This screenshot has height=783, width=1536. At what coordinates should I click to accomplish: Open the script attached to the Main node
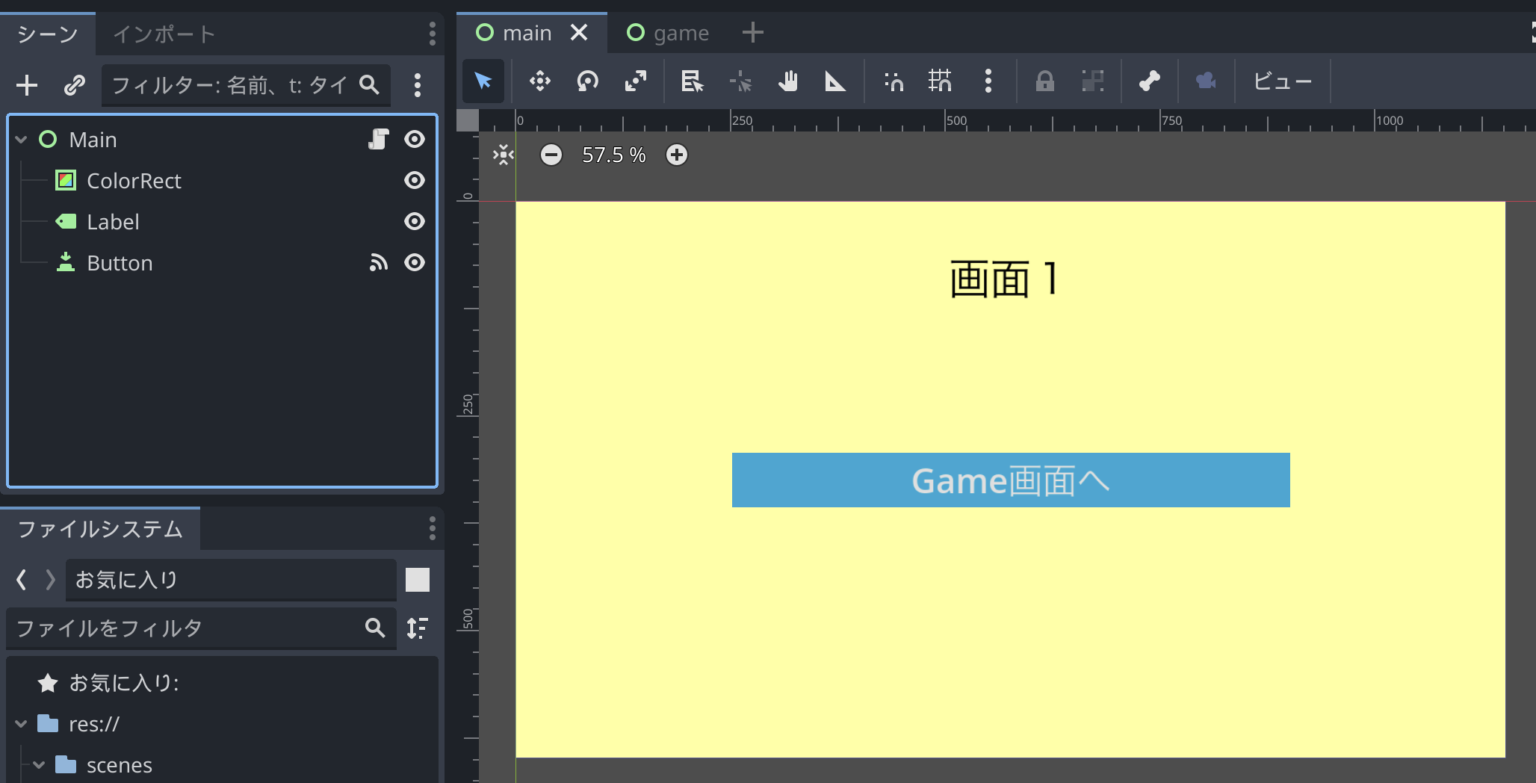378,139
